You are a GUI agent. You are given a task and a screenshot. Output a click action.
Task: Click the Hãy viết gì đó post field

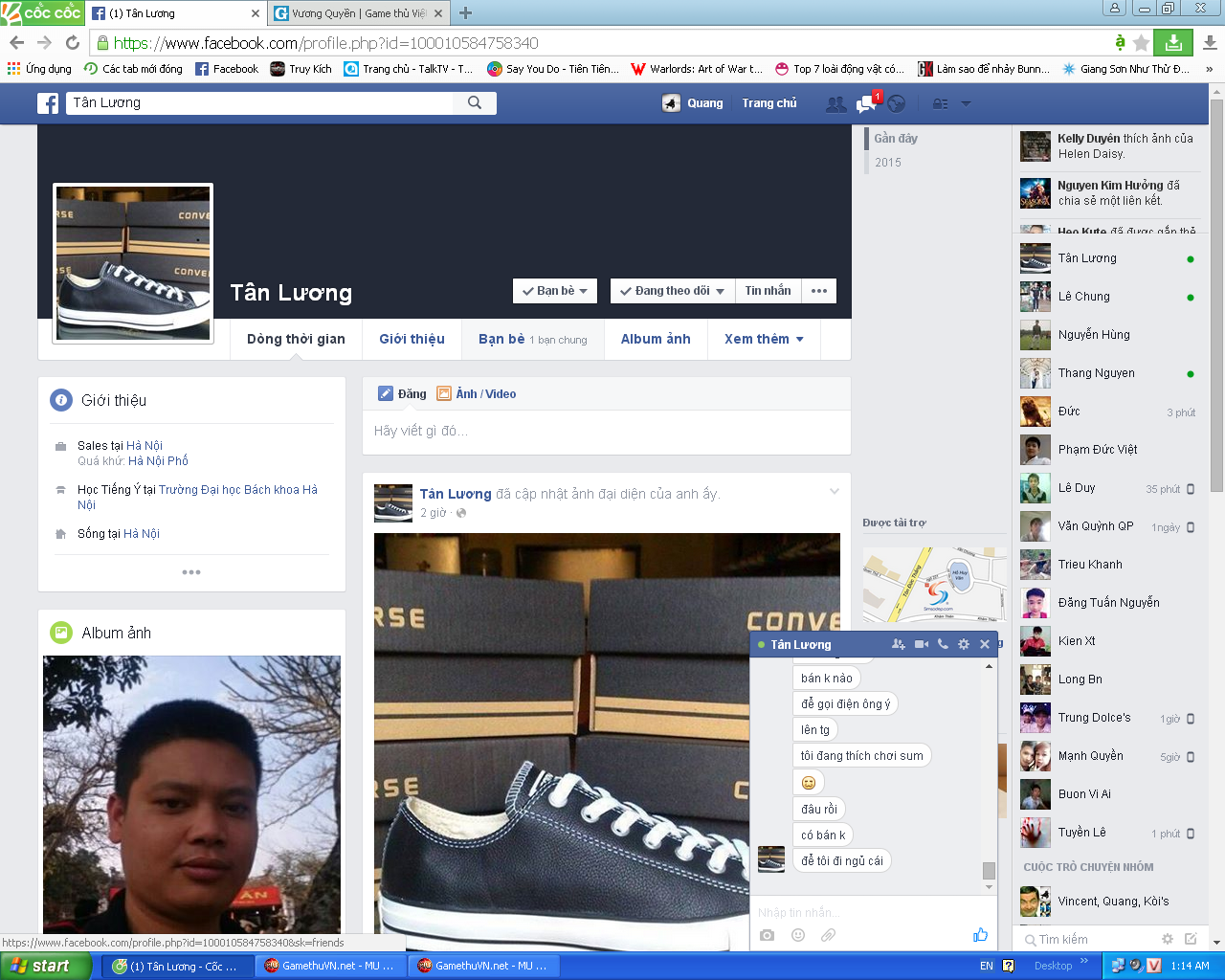[x=606, y=432]
